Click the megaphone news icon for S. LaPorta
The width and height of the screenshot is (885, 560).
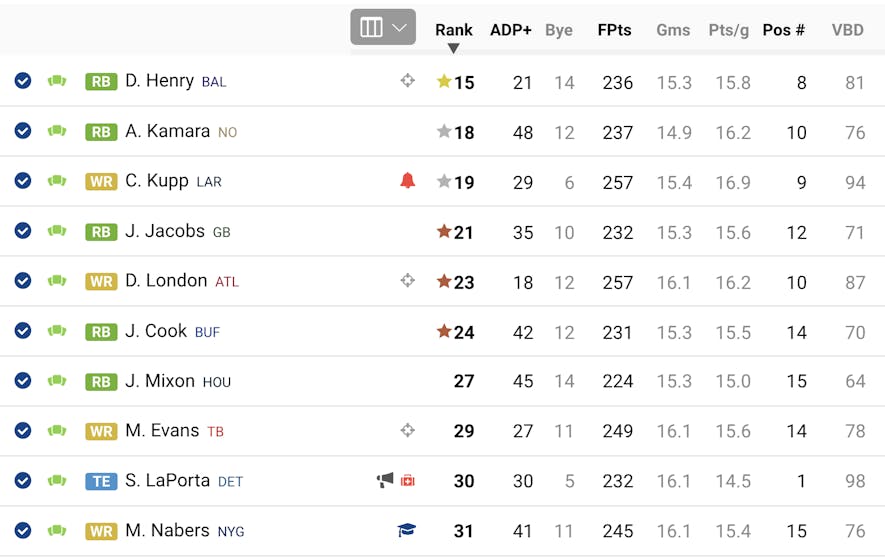(x=385, y=480)
